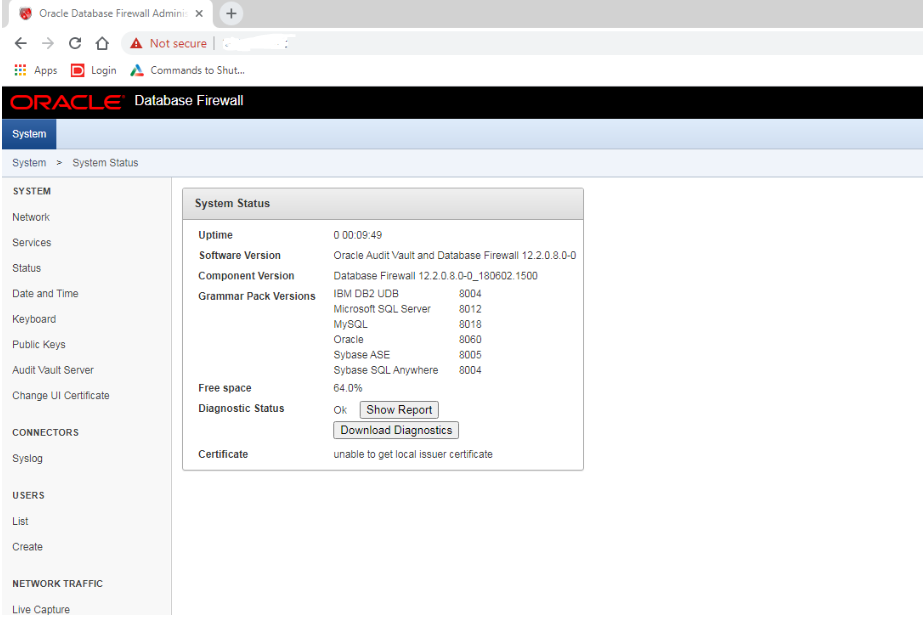The width and height of the screenshot is (923, 619).
Task: Open the Commands to Shut bookmark
Action: click(188, 70)
